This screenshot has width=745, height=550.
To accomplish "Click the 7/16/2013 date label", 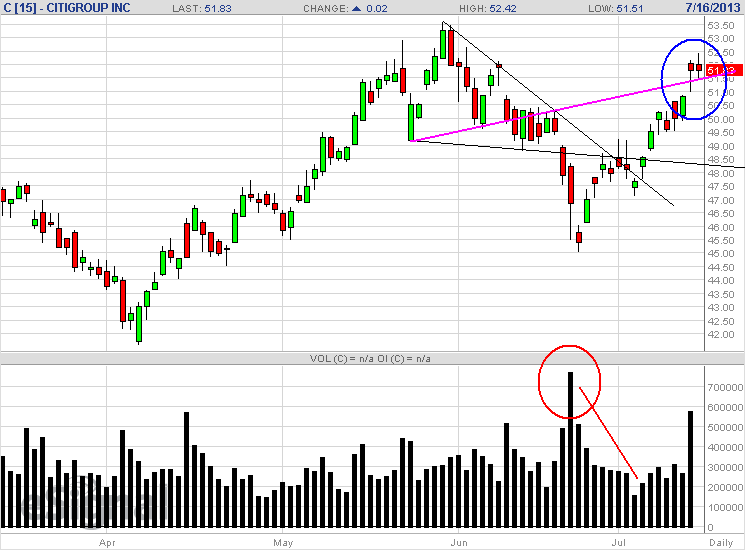I will coord(713,8).
